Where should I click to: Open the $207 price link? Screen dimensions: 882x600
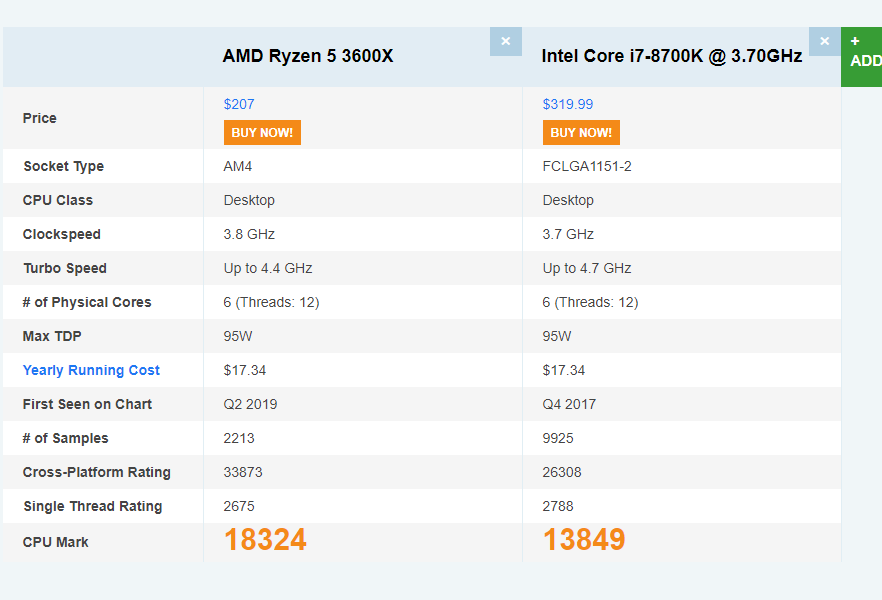point(239,104)
